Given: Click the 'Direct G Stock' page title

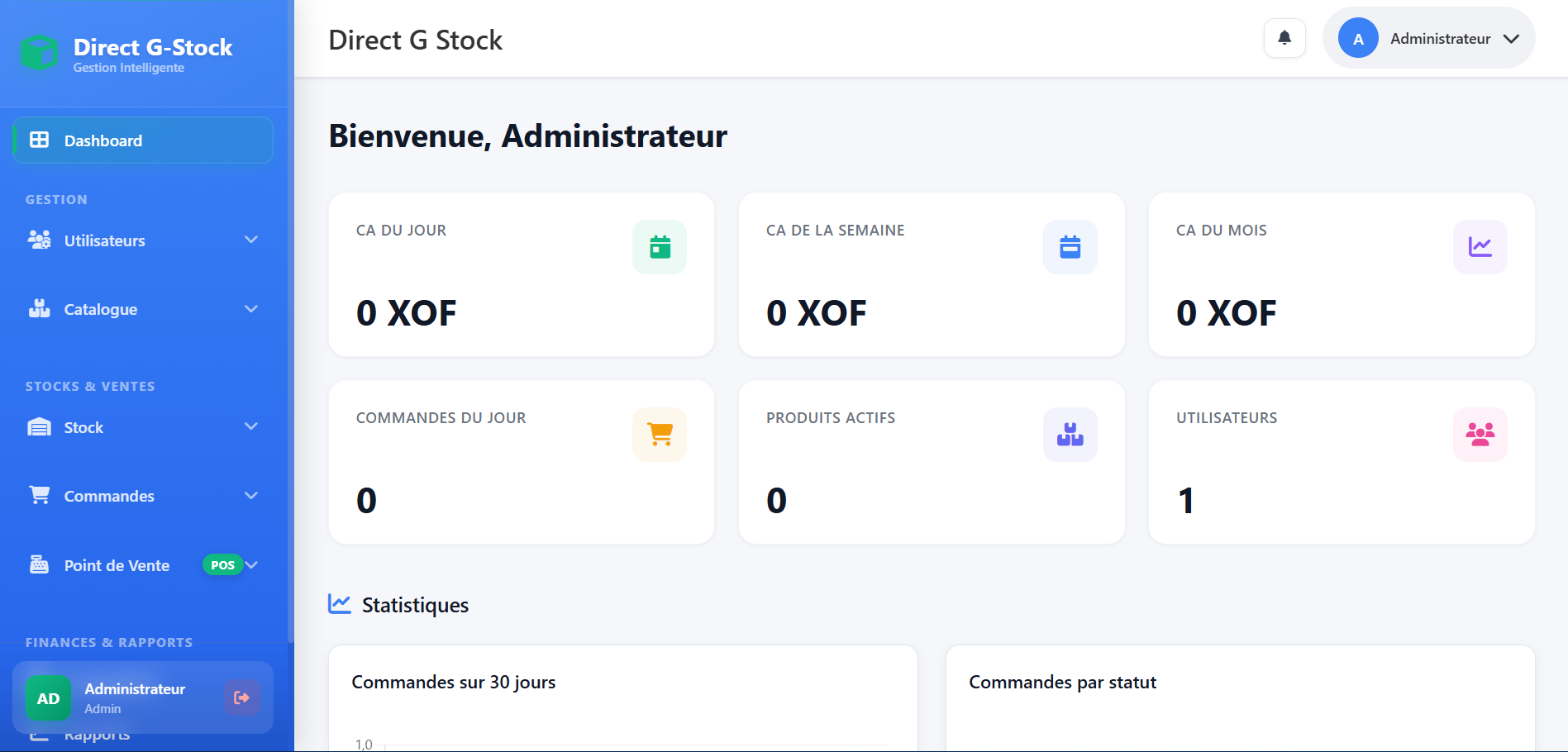Looking at the screenshot, I should tap(415, 40).
